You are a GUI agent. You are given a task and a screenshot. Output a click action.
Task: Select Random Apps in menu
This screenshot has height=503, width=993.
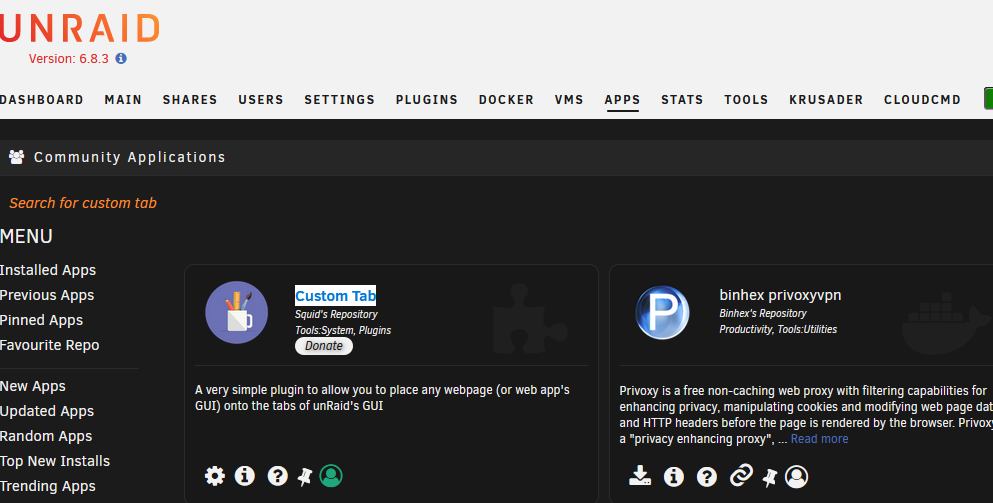[46, 436]
